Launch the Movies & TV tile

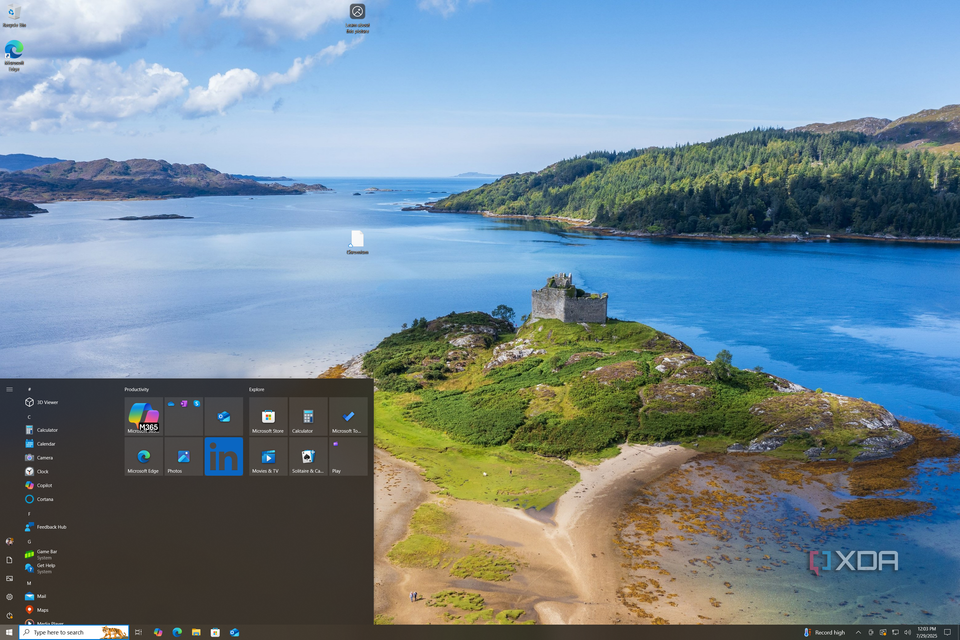pos(268,456)
